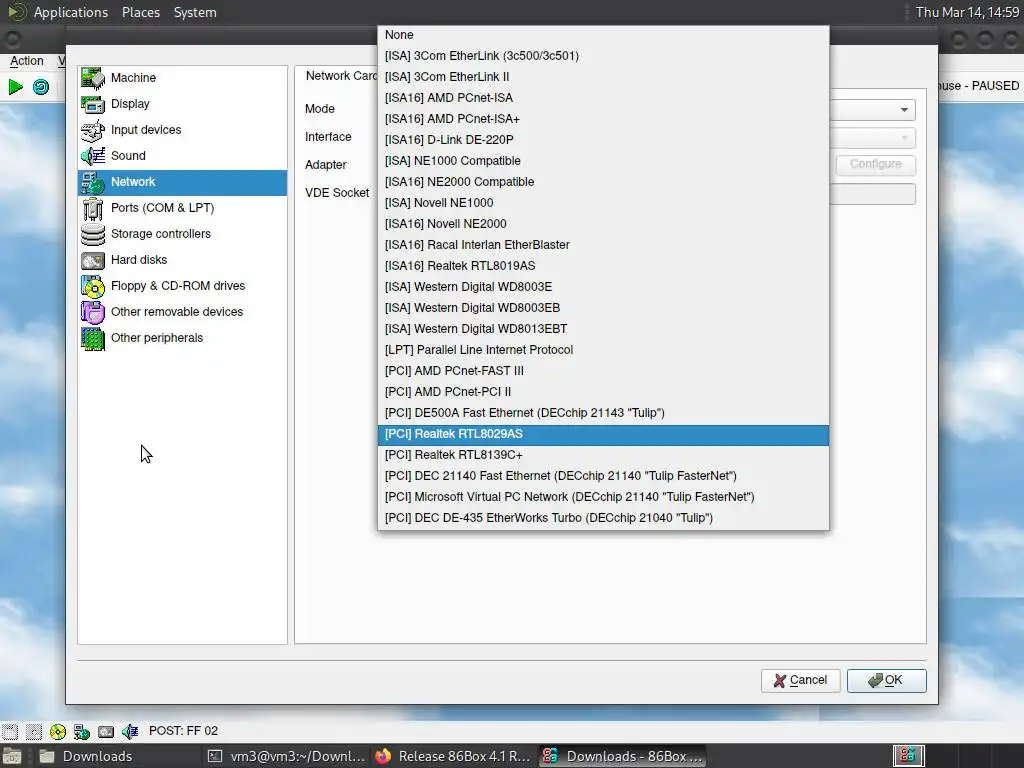Open the System menu
This screenshot has height=768, width=1024.
195,12
